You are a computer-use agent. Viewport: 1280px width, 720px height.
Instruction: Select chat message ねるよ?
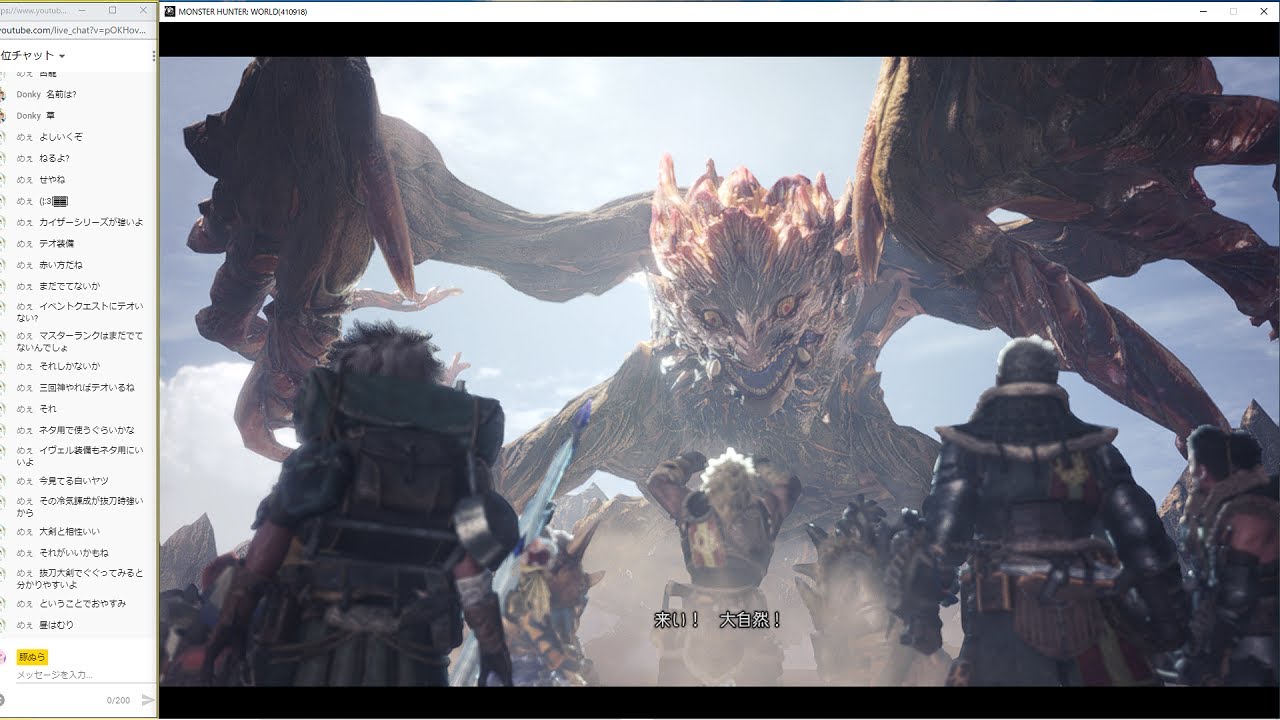coord(54,158)
